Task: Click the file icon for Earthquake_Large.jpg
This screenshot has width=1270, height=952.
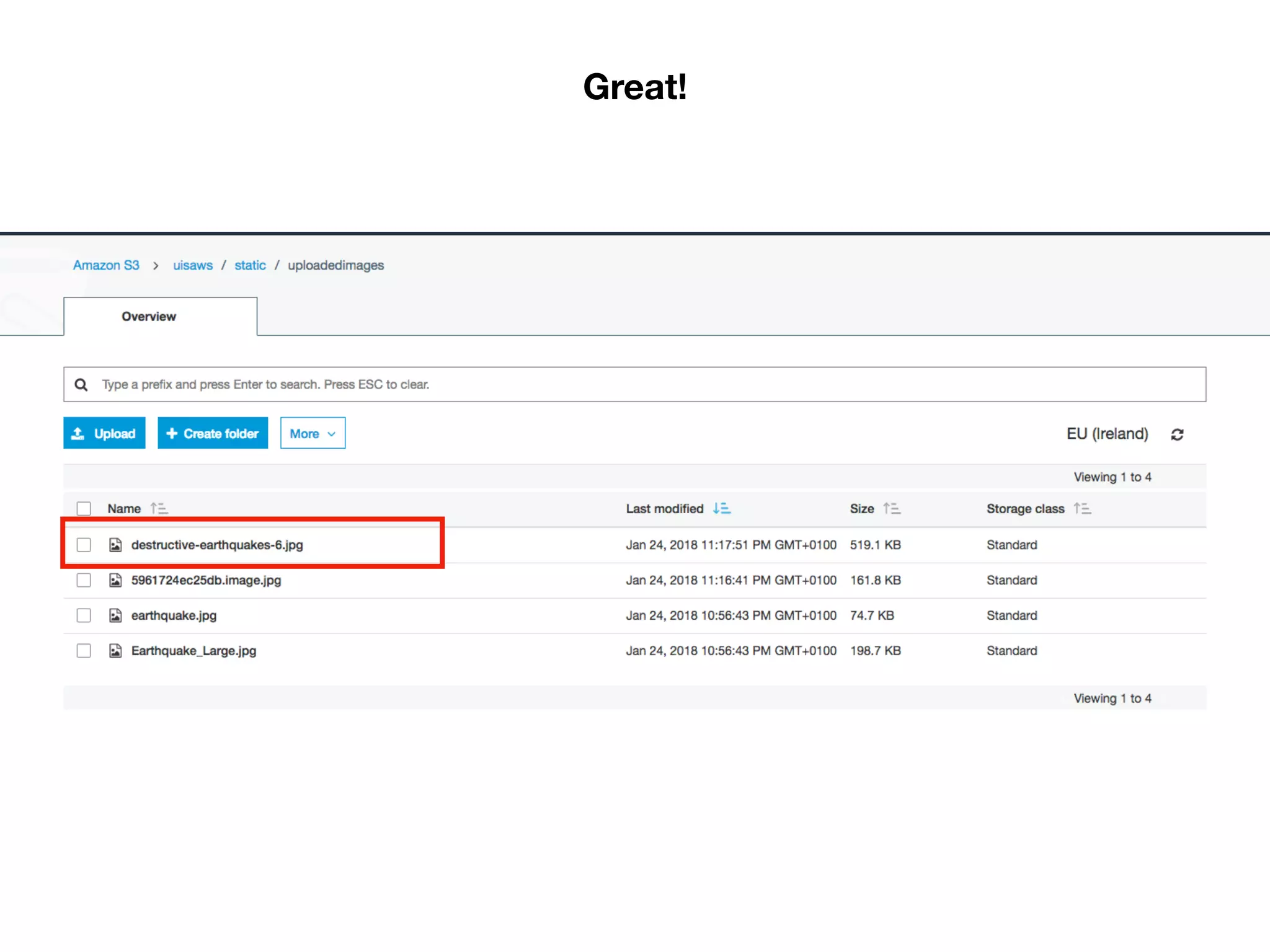Action: click(115, 651)
